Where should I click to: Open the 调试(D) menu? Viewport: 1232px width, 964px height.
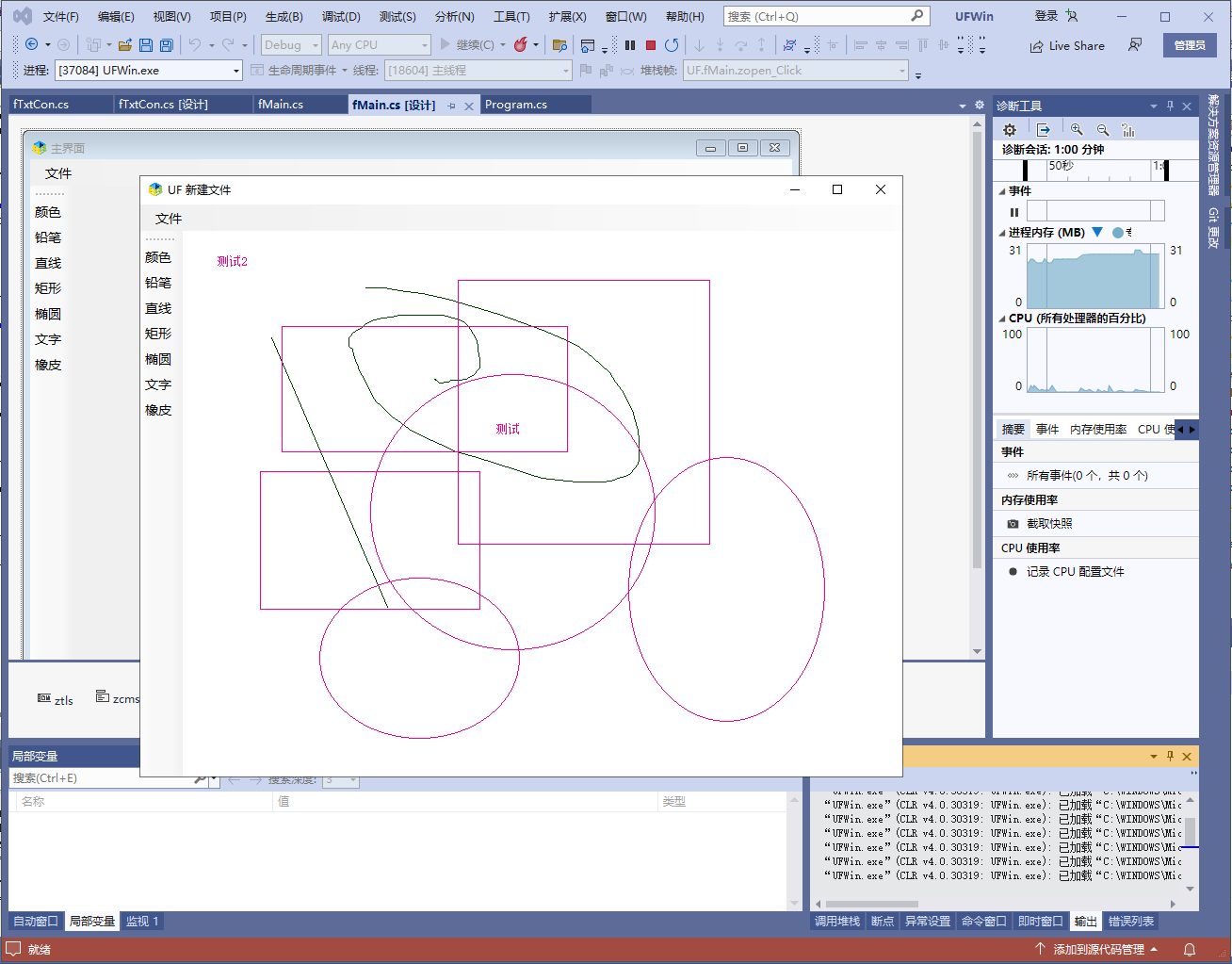[x=341, y=17]
